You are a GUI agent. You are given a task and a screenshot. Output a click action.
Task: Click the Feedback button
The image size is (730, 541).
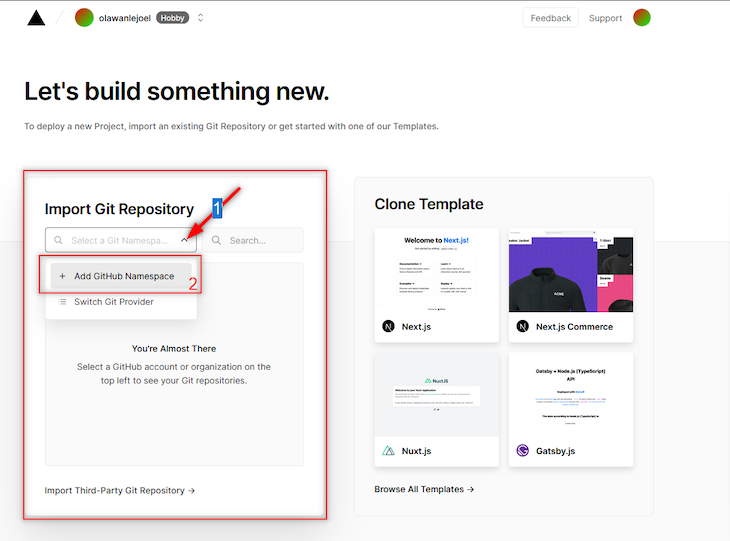[550, 18]
